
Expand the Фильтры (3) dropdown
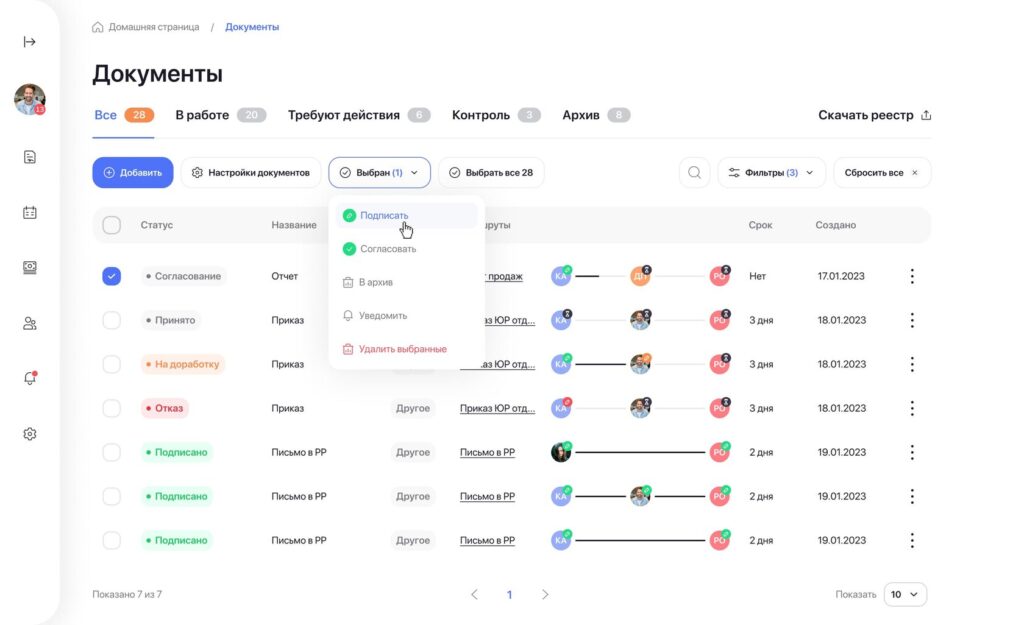(x=771, y=173)
